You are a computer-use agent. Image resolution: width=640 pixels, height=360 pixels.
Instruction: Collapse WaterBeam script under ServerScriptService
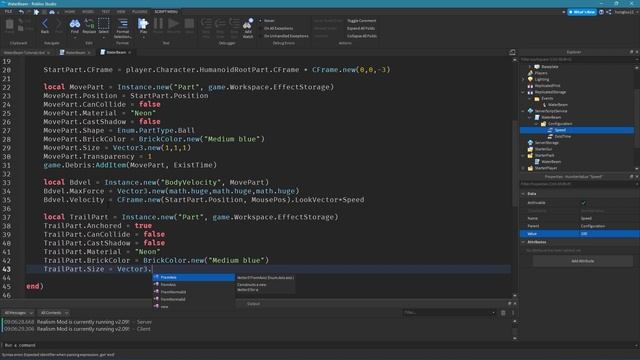pos(529,118)
